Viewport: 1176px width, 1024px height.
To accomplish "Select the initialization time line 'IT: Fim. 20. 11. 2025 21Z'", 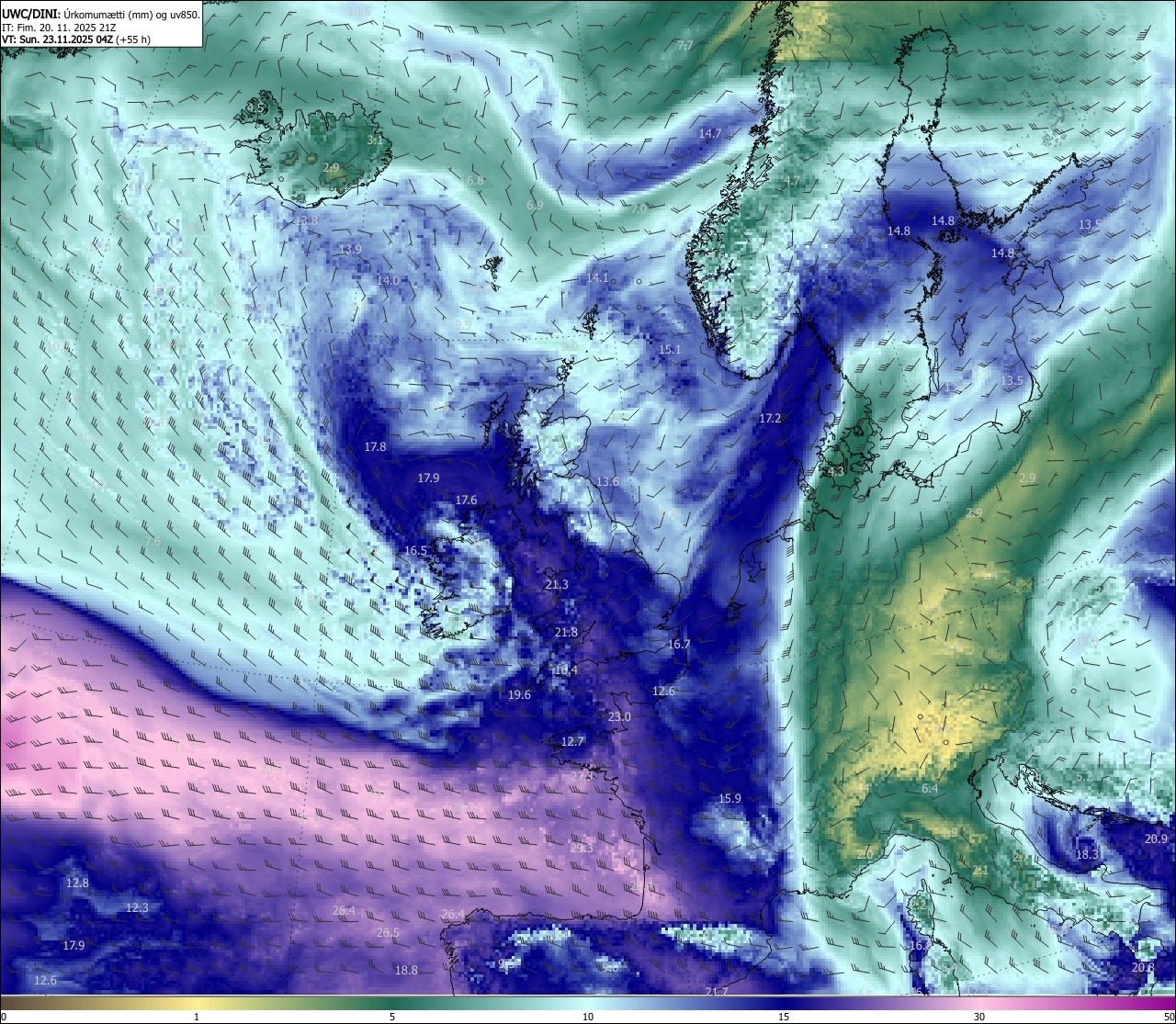I will 58,28.
